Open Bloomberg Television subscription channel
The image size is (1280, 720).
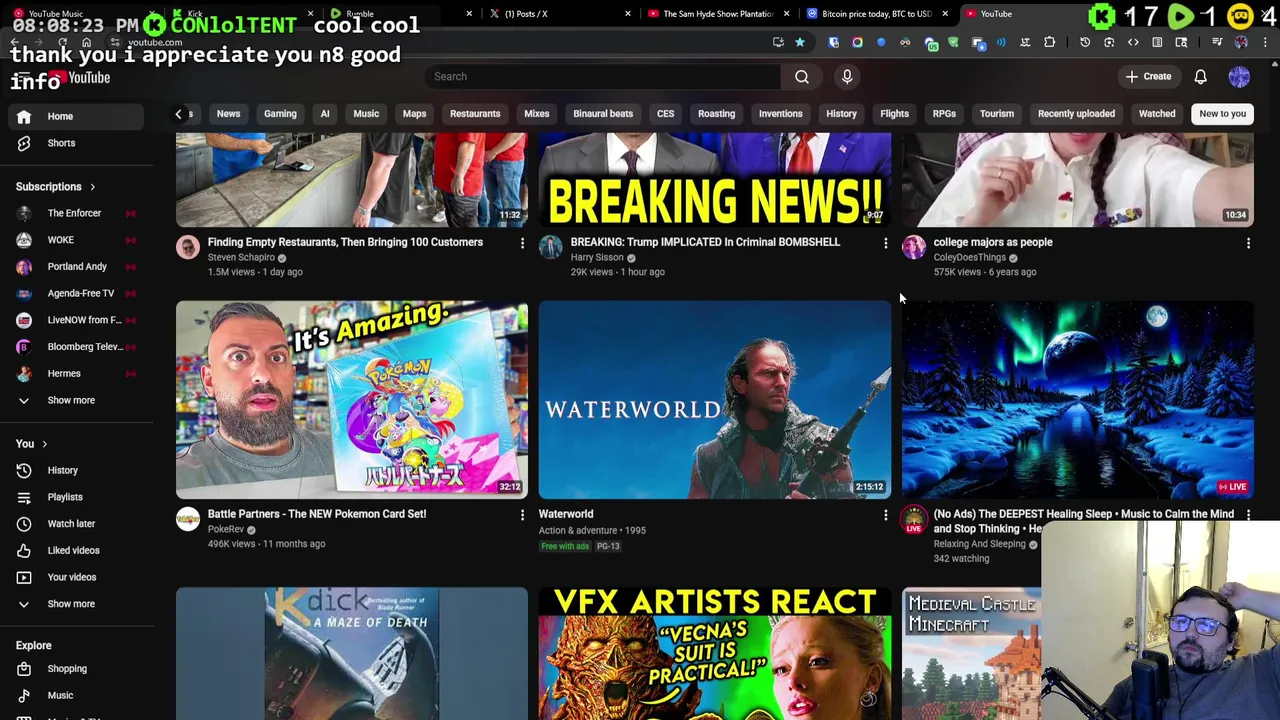(77, 347)
